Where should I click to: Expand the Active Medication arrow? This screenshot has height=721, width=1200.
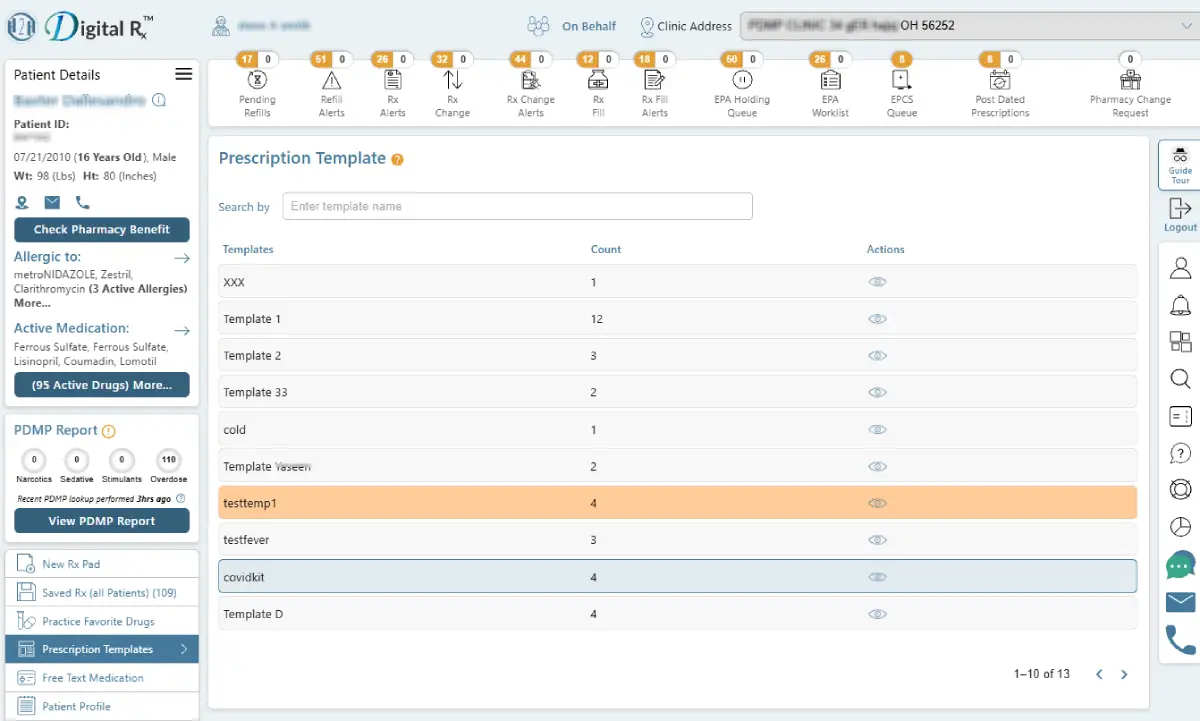click(x=181, y=329)
